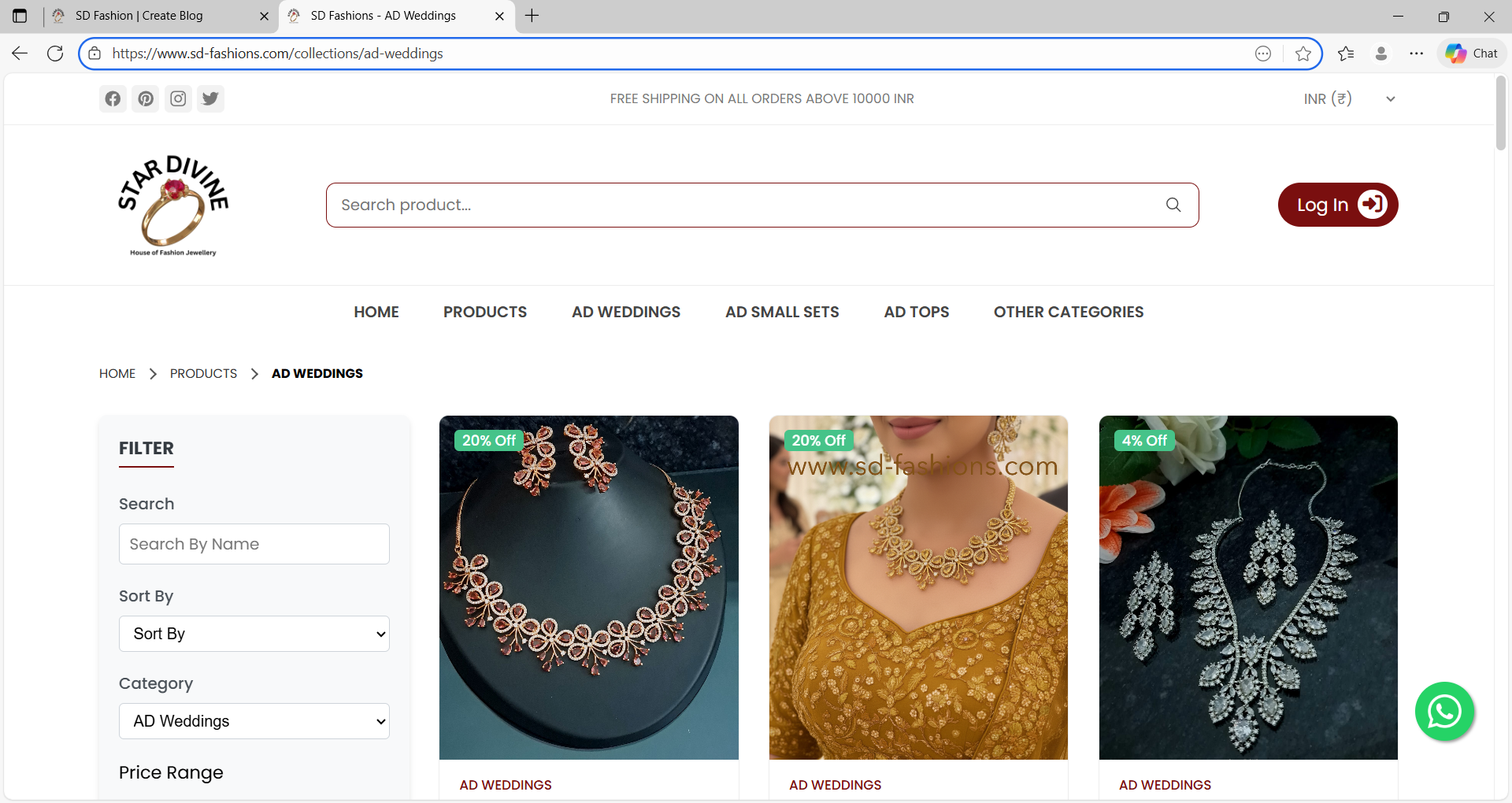Click the favorites star in address bar
This screenshot has width=1512, height=803.
click(1303, 53)
